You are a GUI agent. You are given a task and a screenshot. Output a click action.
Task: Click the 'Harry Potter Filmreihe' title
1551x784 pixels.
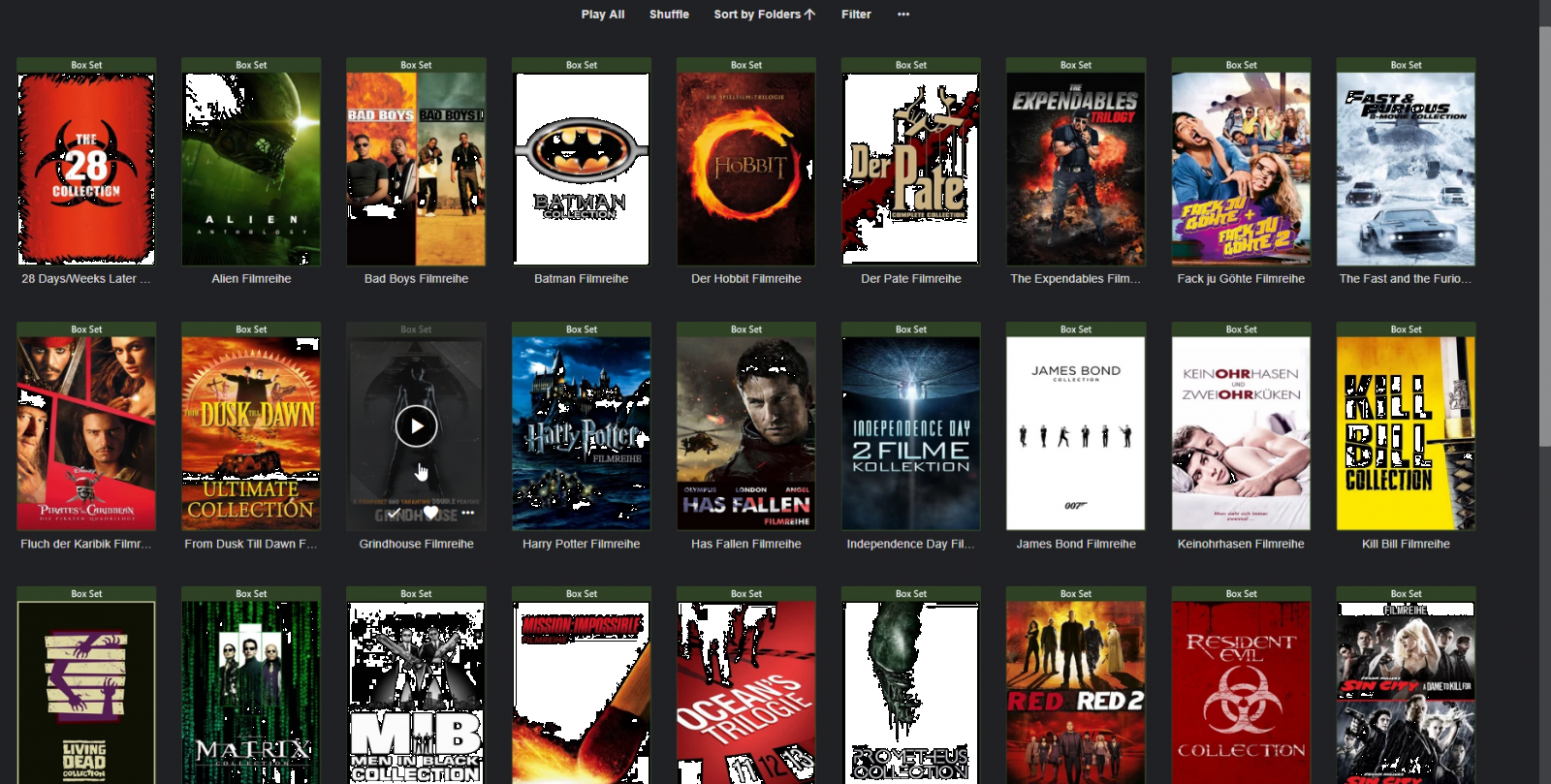(x=582, y=545)
